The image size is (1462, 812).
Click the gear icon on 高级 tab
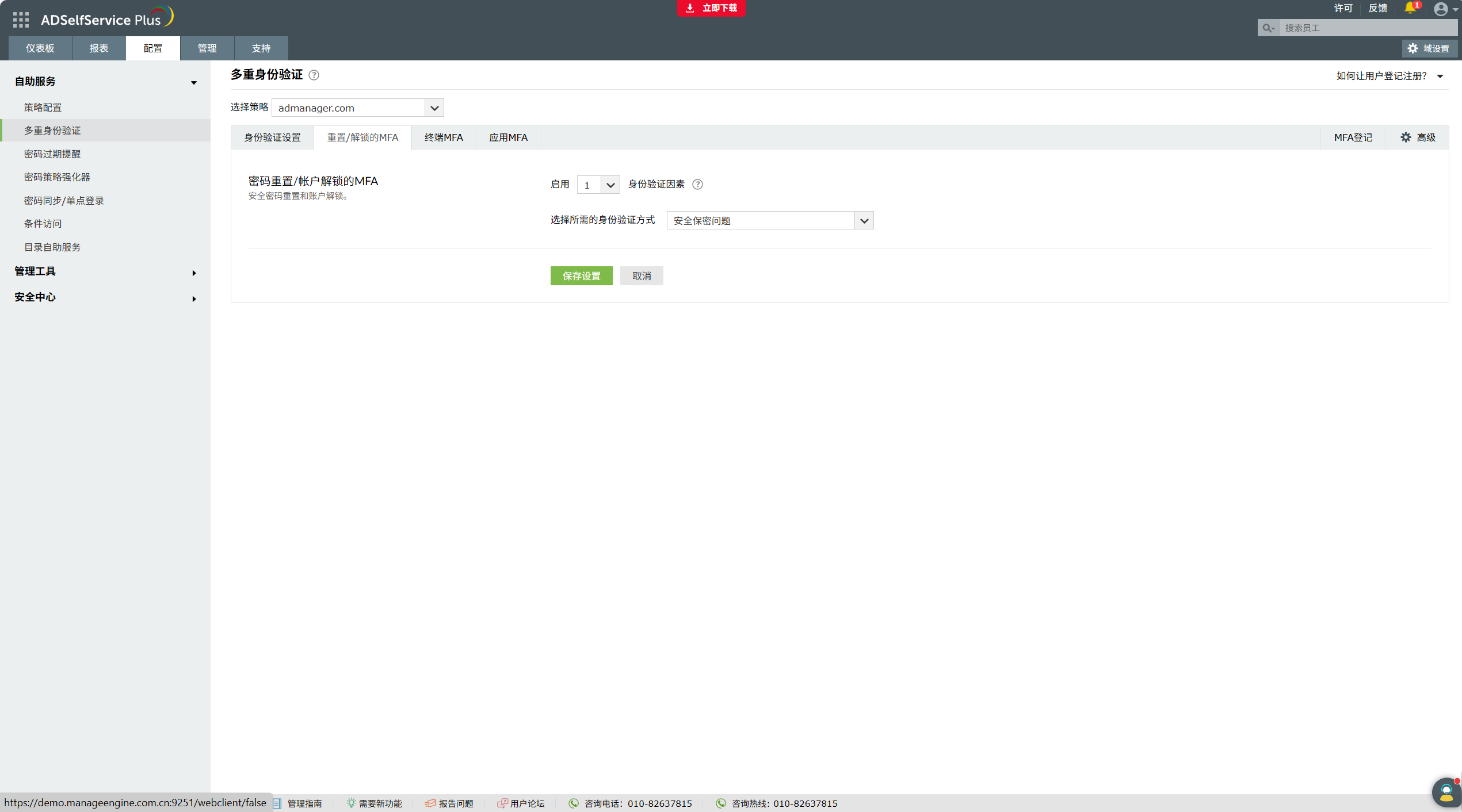click(x=1406, y=137)
